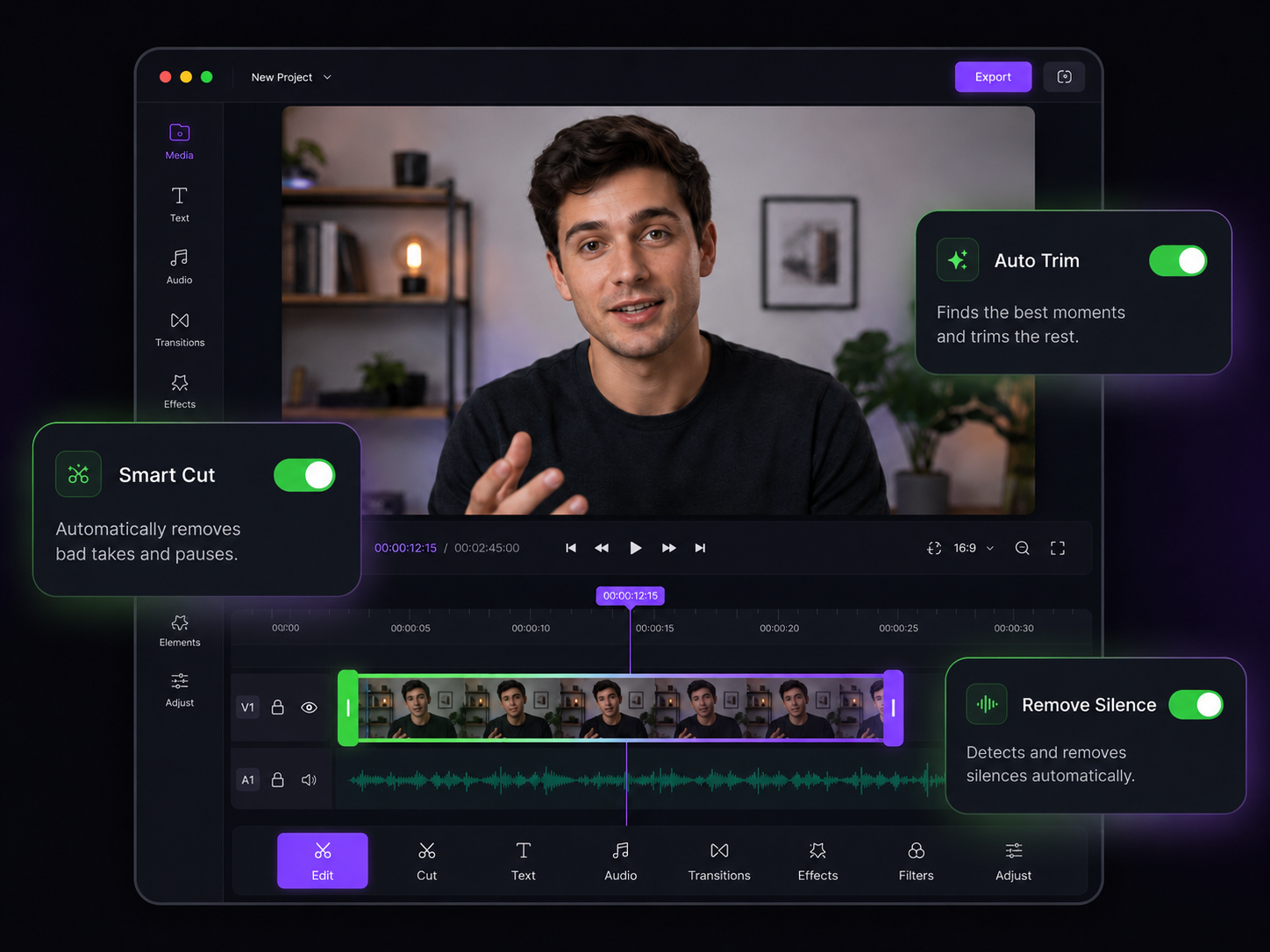1270x952 pixels.
Task: Open the Elements panel in sidebar
Action: click(x=180, y=631)
